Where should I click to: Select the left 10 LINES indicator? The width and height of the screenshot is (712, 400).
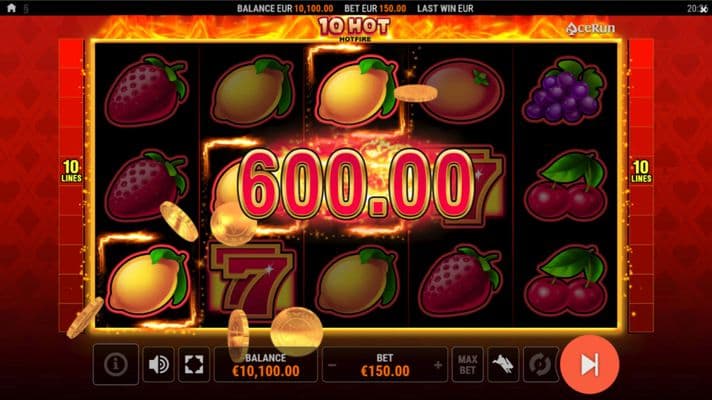coord(71,171)
